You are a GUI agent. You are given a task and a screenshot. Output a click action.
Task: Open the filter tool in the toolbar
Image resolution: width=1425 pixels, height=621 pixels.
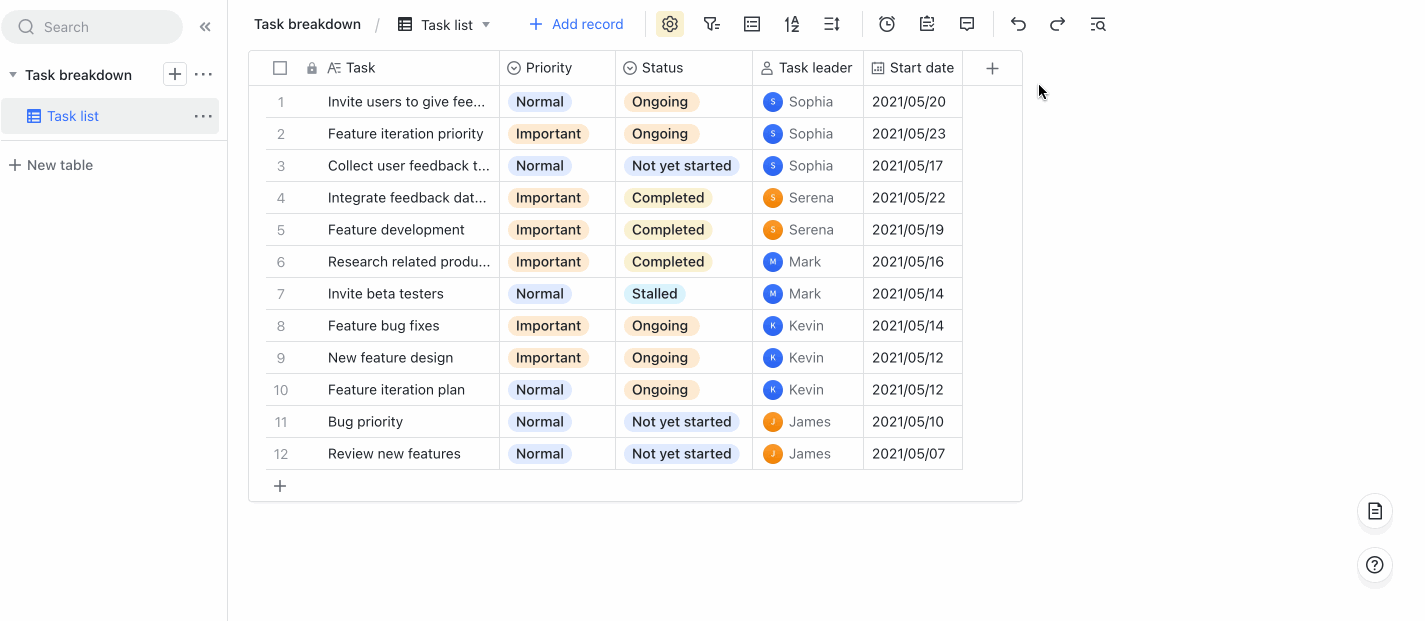pyautogui.click(x=711, y=23)
